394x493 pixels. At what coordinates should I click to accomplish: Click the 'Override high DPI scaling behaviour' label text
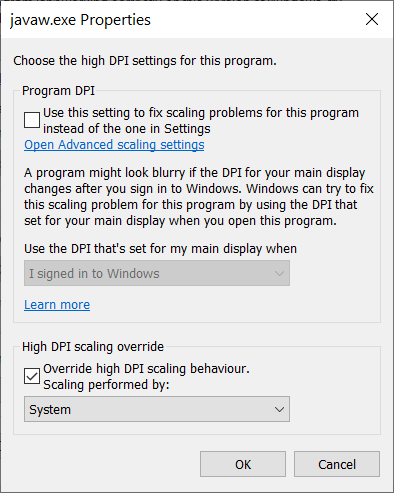[x=146, y=369]
